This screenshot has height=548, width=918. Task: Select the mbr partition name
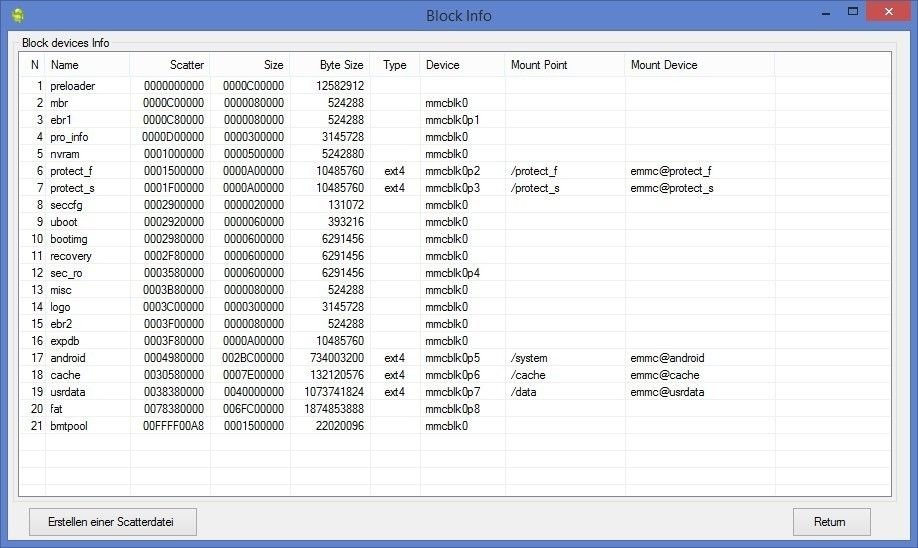59,103
